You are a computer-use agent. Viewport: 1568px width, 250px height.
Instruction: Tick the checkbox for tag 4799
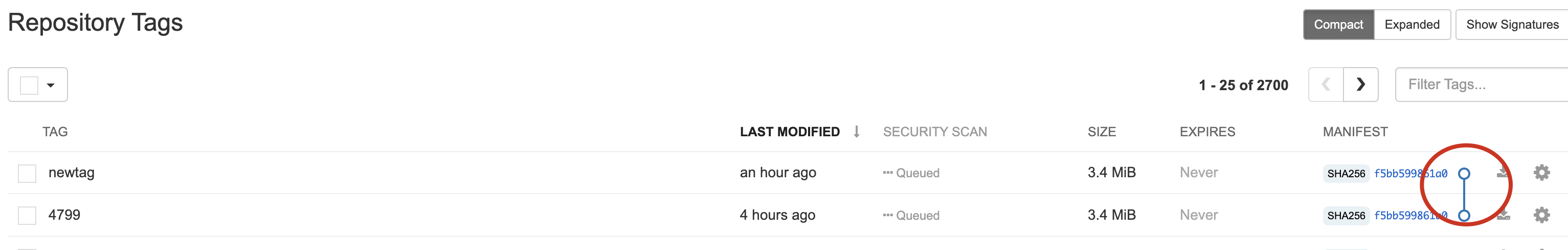pos(27,215)
